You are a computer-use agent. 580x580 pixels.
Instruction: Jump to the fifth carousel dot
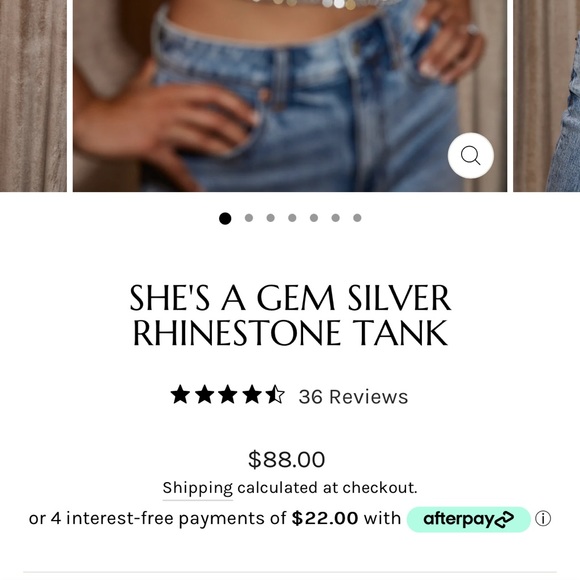click(314, 218)
